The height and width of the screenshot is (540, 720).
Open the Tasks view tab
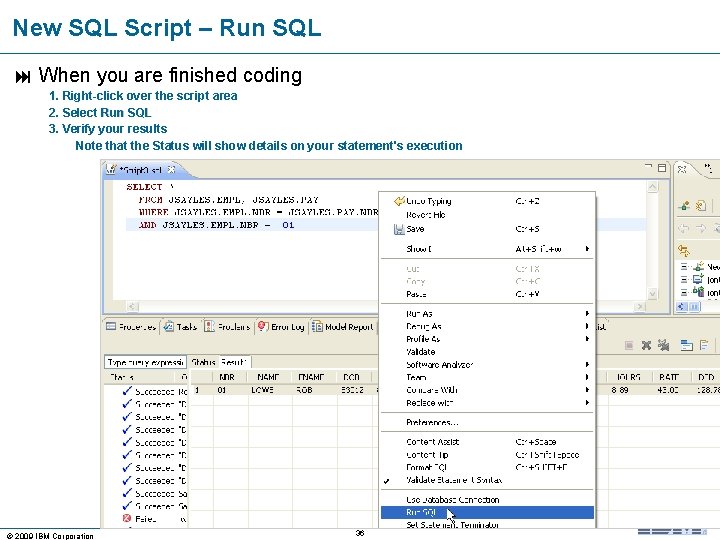tap(180, 326)
